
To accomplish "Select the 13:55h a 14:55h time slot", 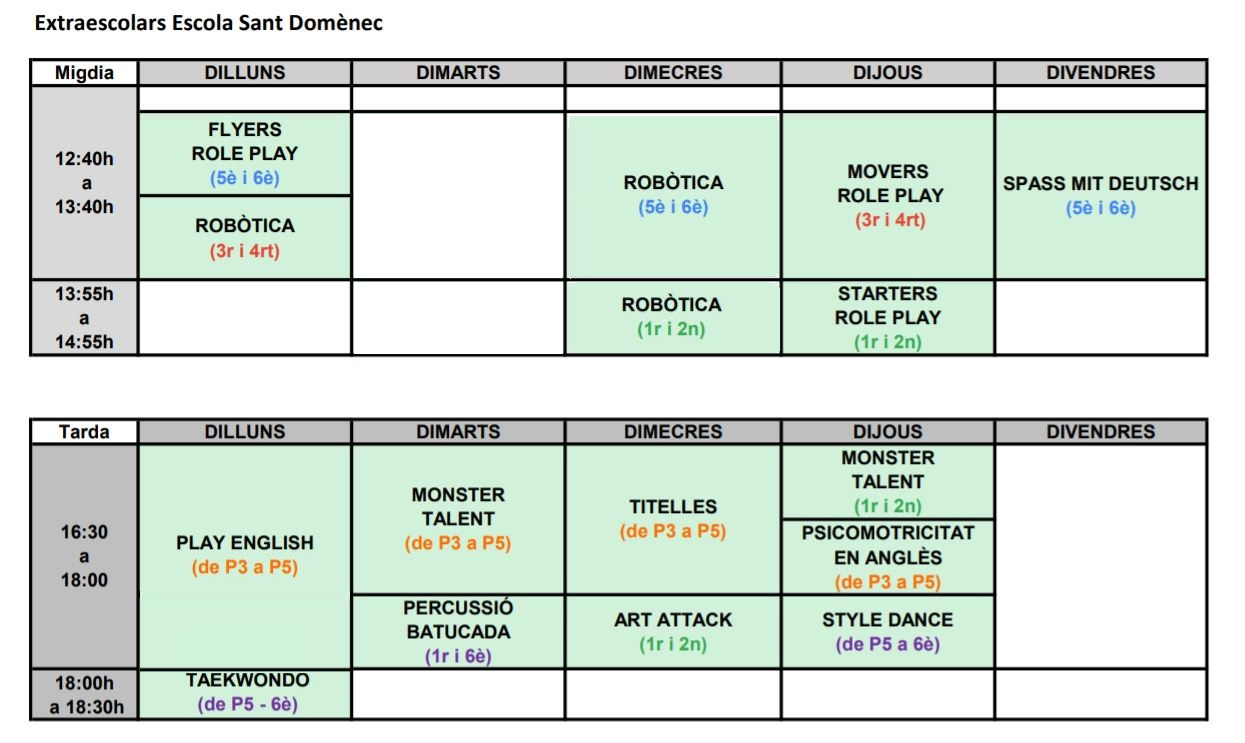I will click(84, 317).
